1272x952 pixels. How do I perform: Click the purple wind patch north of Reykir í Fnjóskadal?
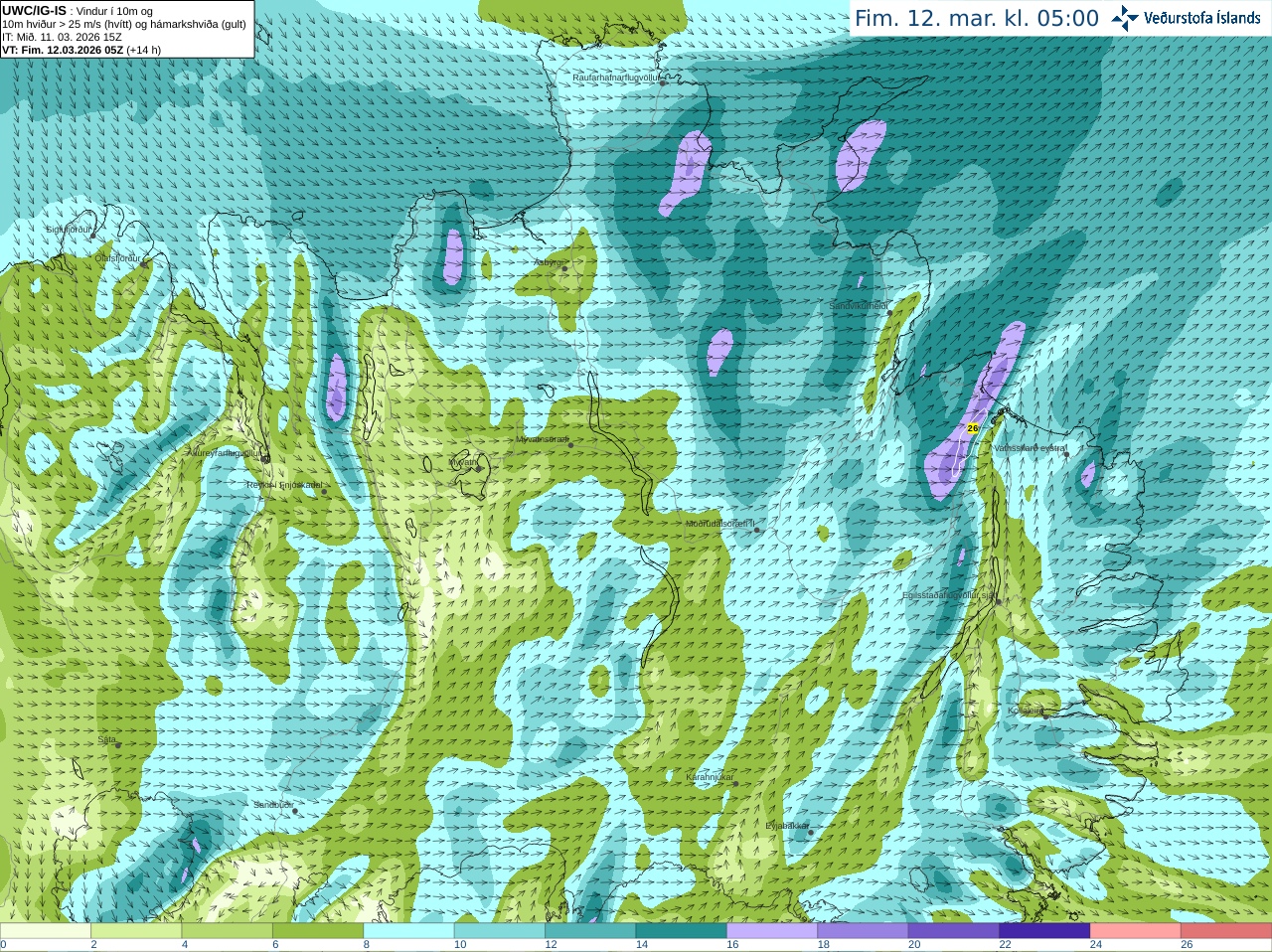pyautogui.click(x=337, y=386)
